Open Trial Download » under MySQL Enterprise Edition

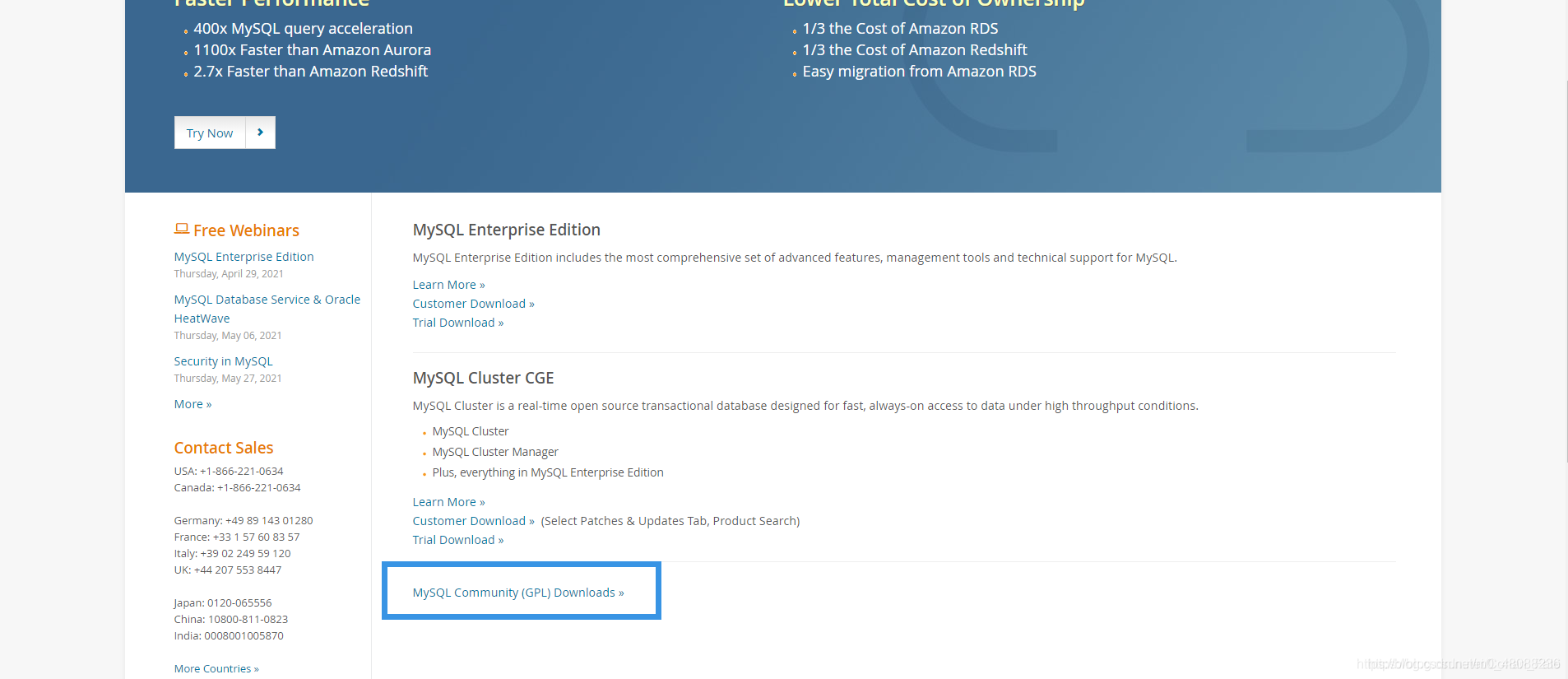458,323
